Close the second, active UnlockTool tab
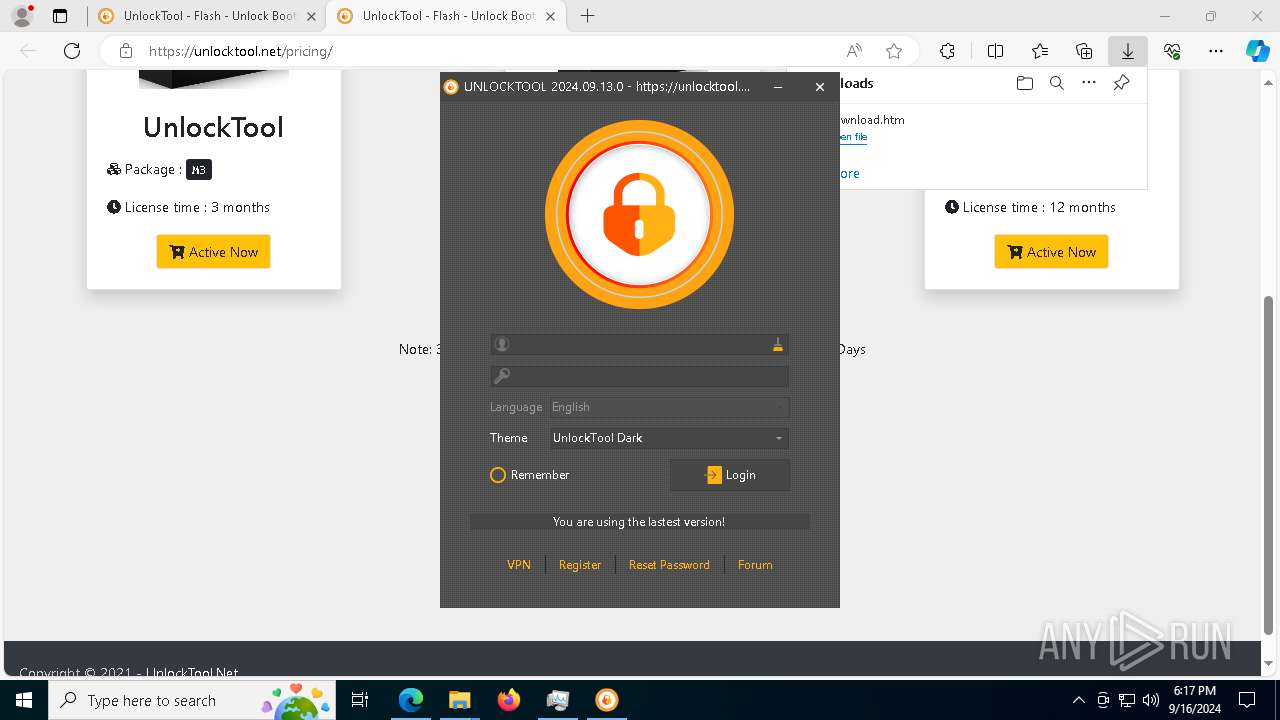 point(549,16)
